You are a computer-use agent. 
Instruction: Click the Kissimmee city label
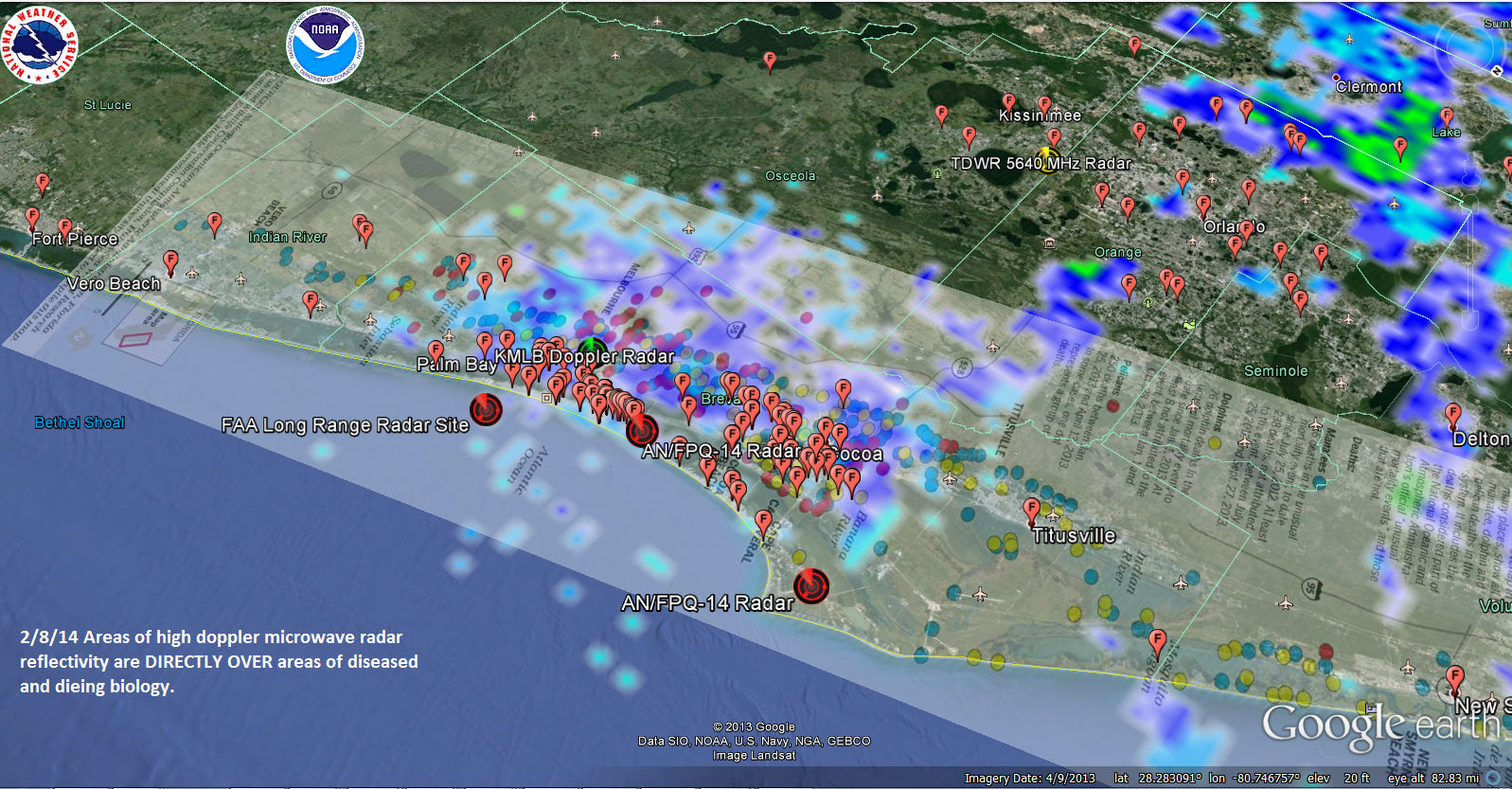(x=1040, y=116)
